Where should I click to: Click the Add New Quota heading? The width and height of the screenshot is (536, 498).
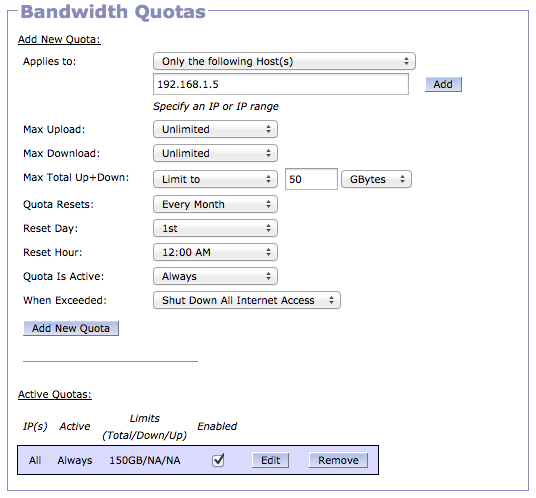click(59, 39)
